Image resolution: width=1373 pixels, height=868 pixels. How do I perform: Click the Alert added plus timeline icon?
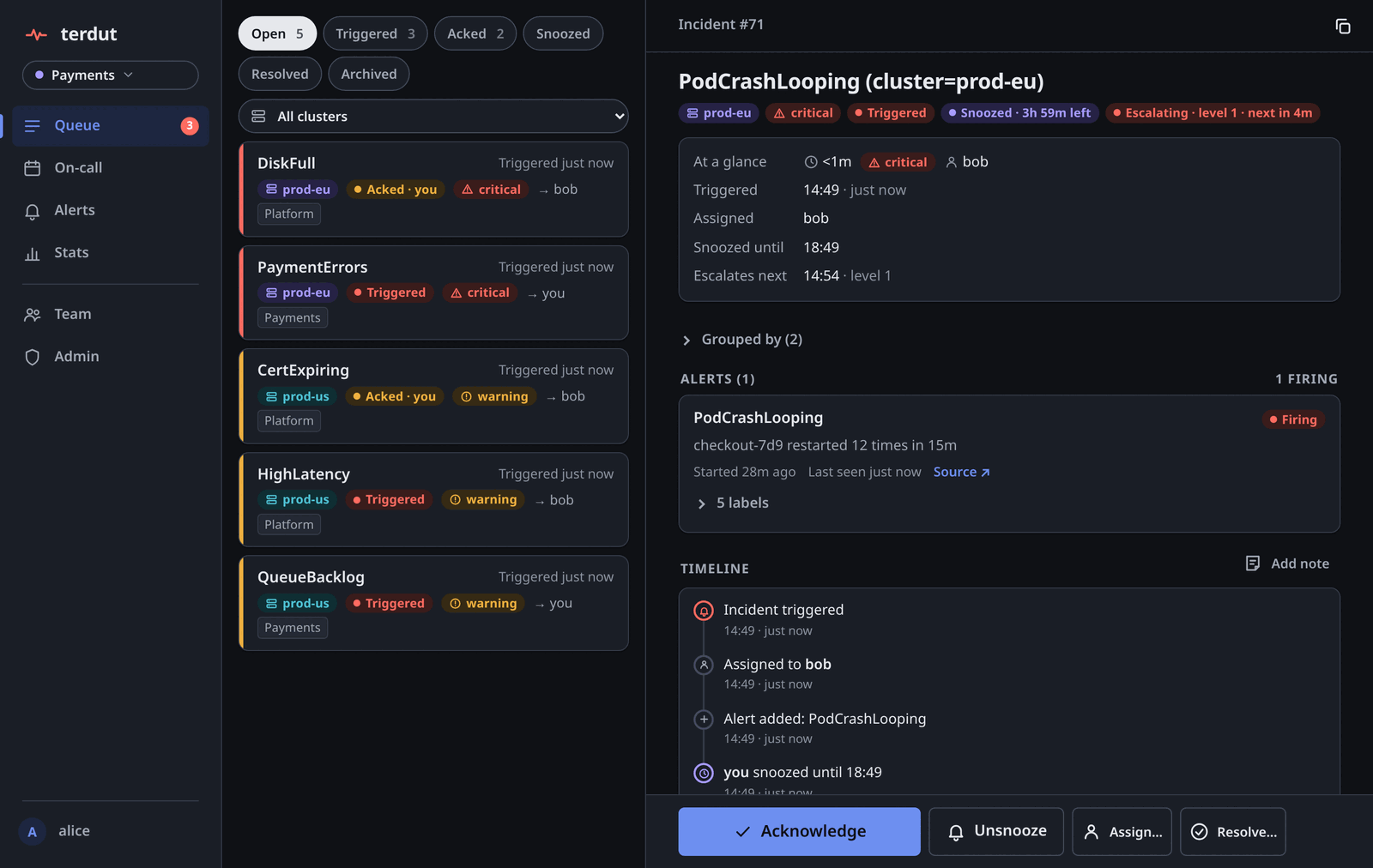(x=704, y=719)
